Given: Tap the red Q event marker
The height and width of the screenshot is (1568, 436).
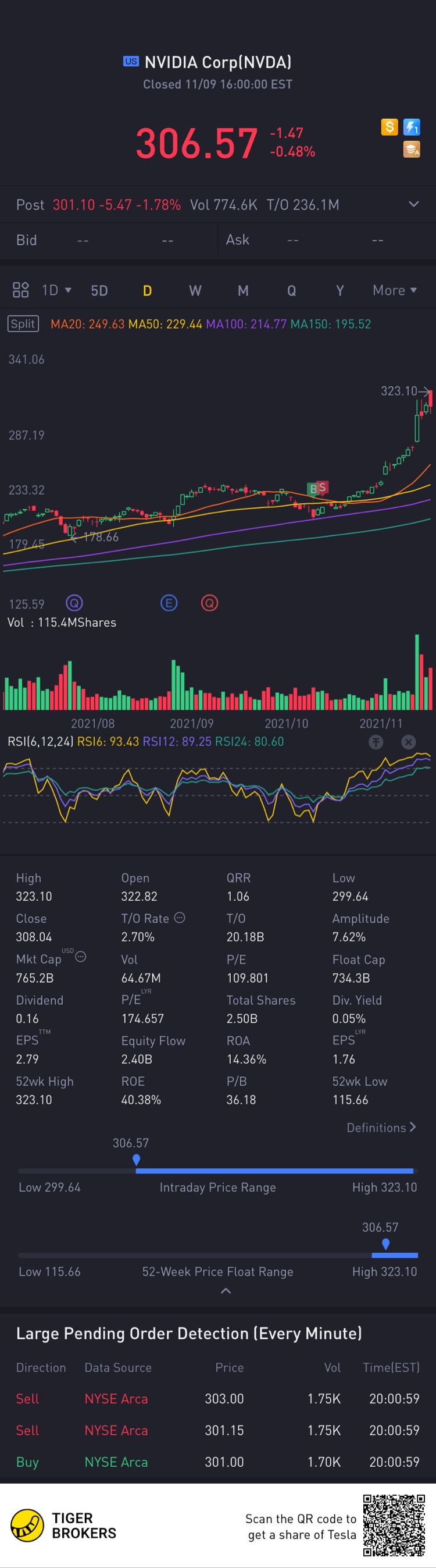Looking at the screenshot, I should (x=210, y=603).
